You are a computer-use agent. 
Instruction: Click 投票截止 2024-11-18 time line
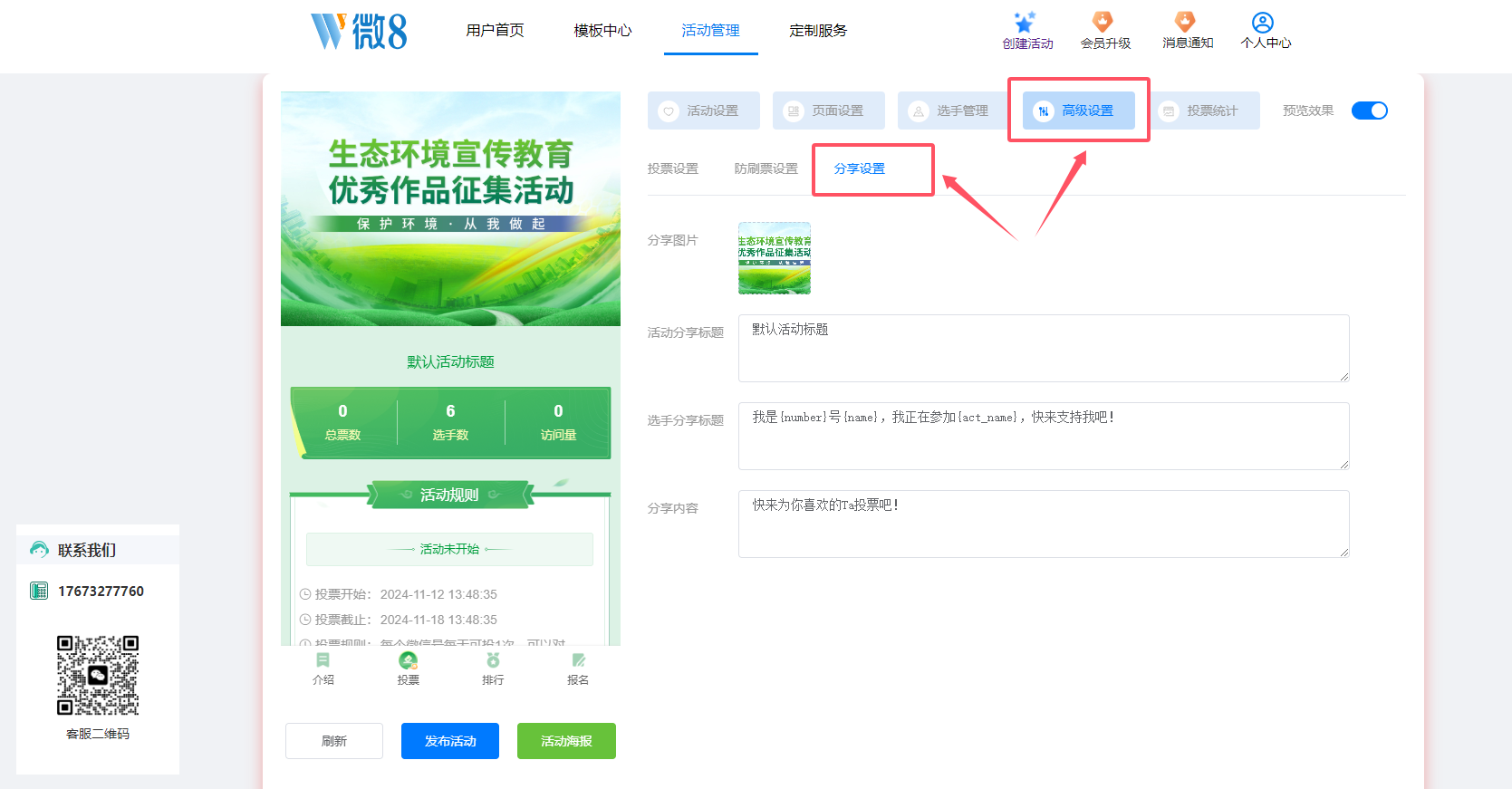(399, 620)
